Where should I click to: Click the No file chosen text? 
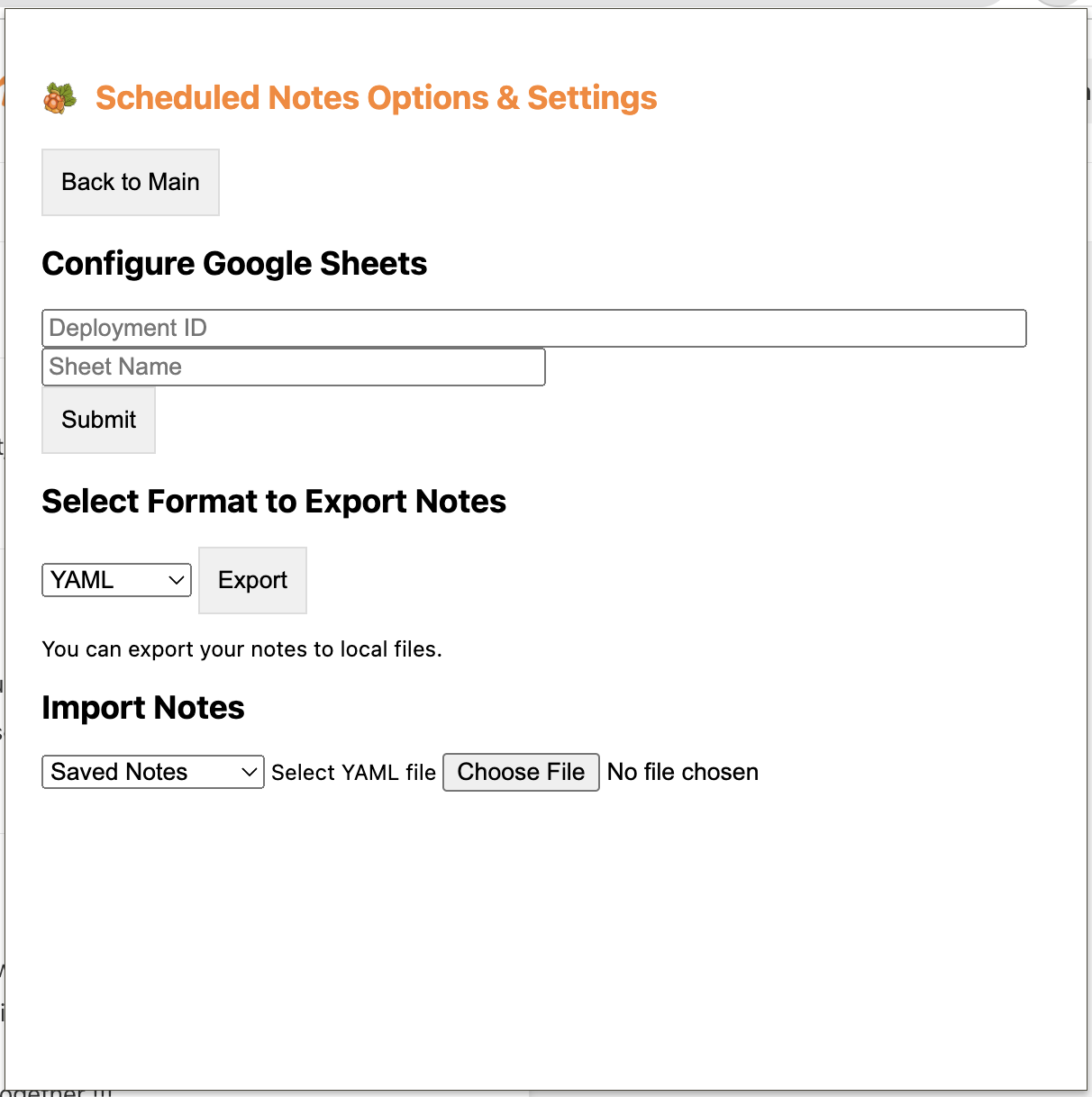pyautogui.click(x=682, y=772)
